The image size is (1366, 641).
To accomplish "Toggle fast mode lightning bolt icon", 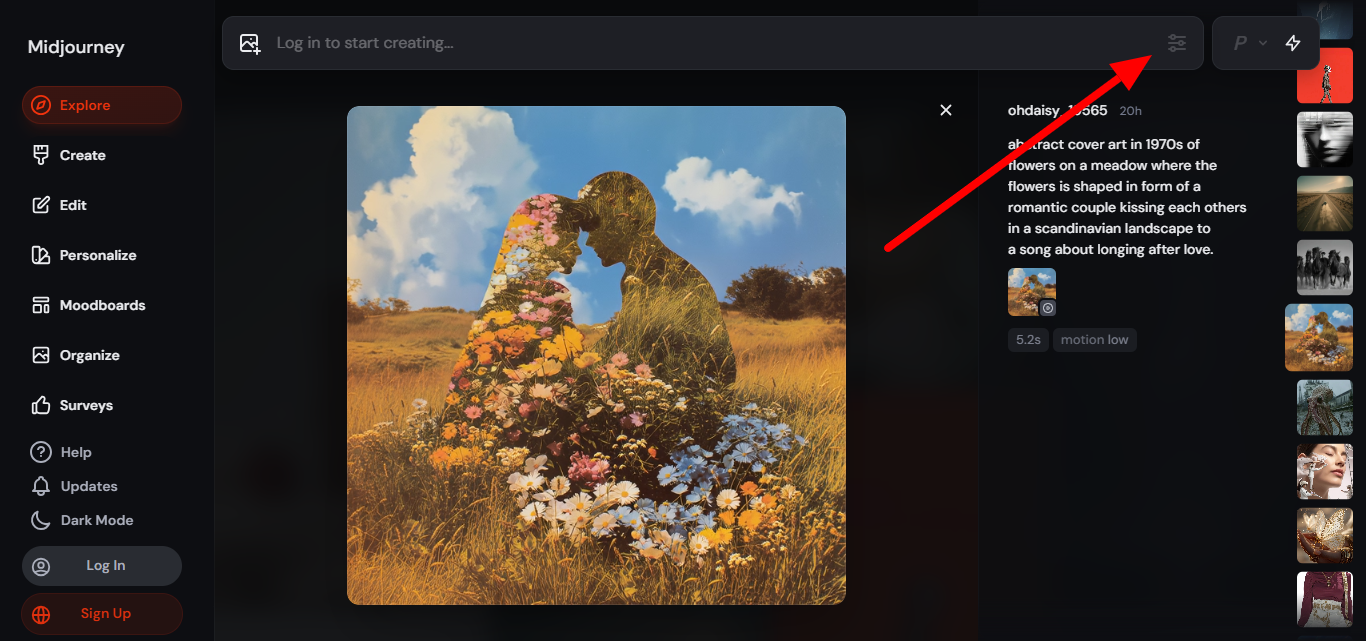I will click(1293, 43).
